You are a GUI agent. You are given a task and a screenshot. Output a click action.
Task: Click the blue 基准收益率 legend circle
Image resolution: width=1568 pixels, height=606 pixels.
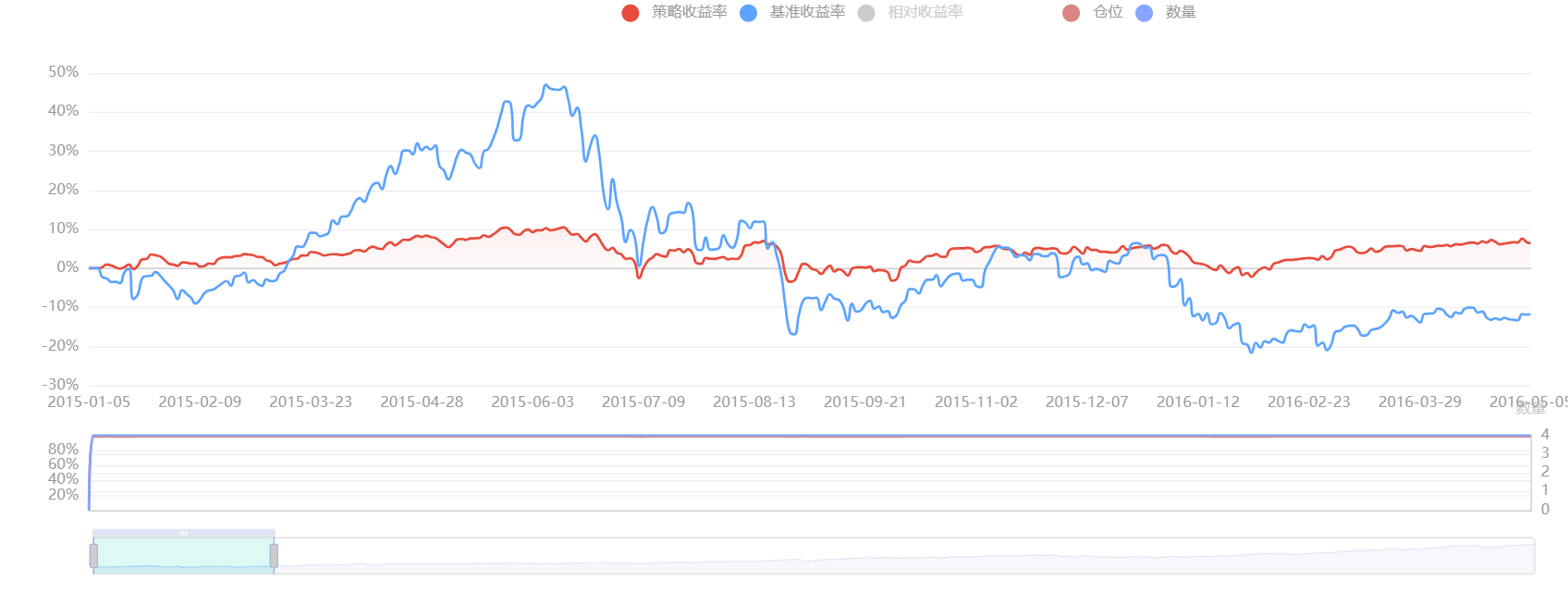tap(749, 13)
